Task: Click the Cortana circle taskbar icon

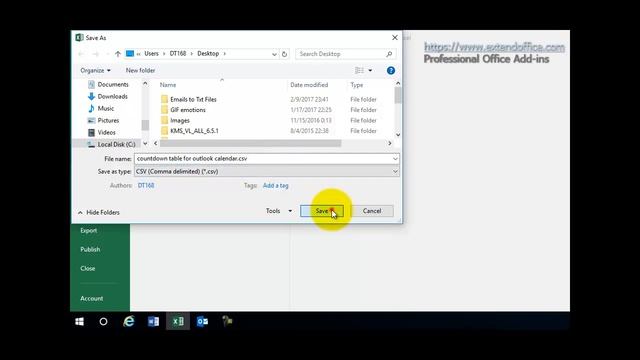Action: click(104, 322)
